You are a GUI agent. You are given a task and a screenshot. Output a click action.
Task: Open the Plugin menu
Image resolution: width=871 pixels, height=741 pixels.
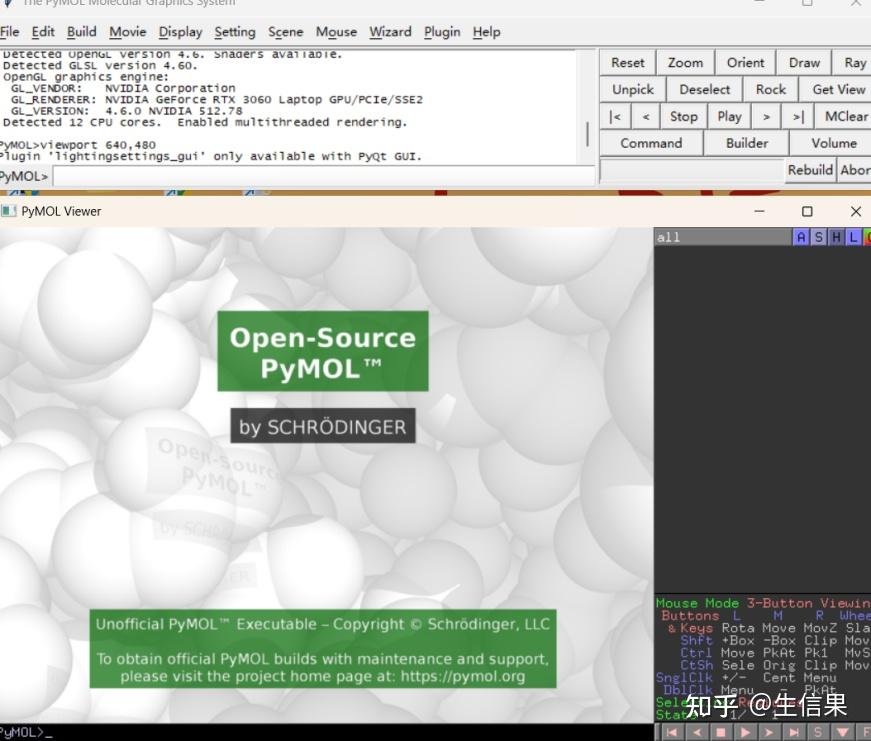coord(442,32)
